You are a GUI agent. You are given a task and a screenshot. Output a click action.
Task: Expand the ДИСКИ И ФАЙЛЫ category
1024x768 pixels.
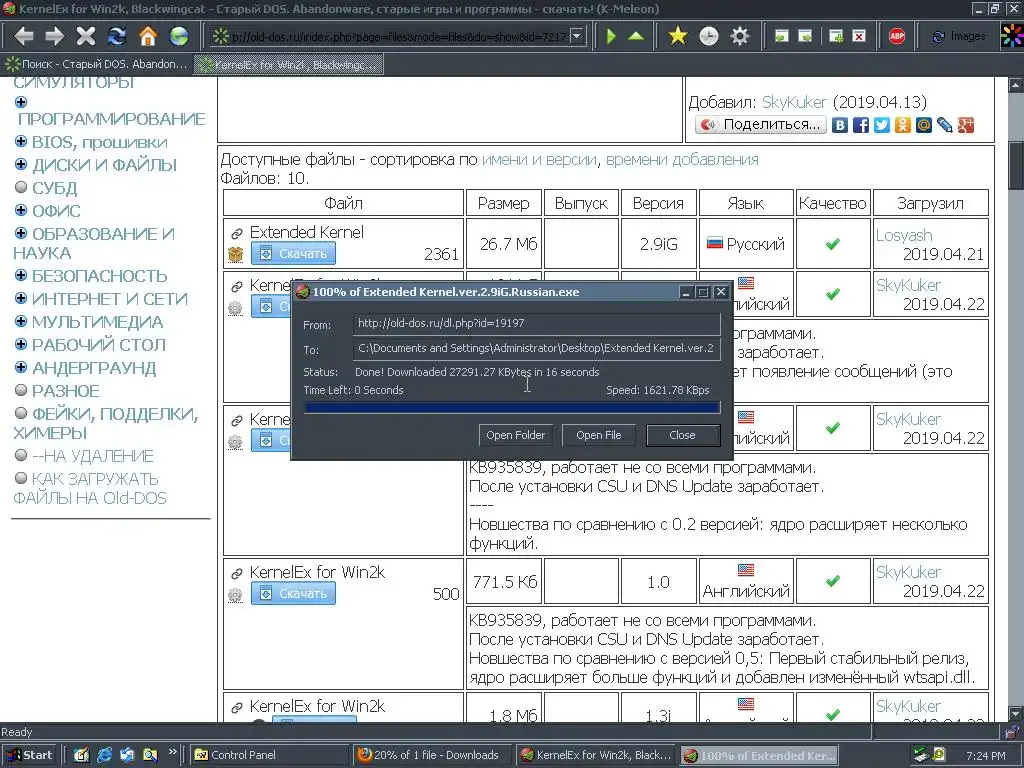[x=21, y=164]
